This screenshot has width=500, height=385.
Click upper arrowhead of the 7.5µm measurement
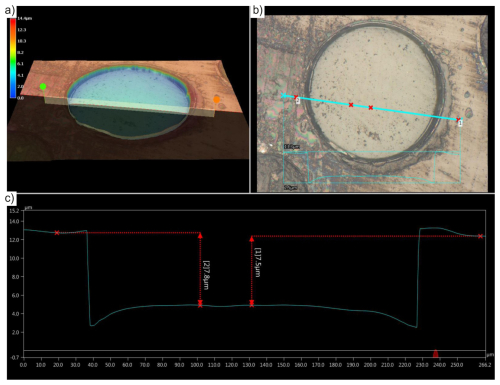[x=252, y=239]
